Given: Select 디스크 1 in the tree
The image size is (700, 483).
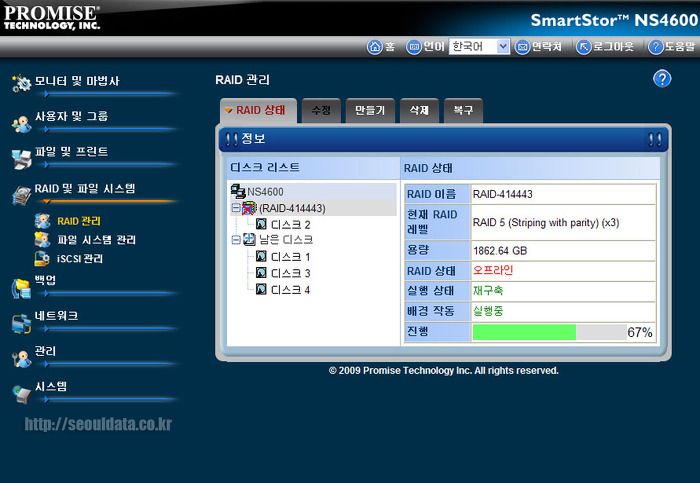Looking at the screenshot, I should pyautogui.click(x=290, y=257).
